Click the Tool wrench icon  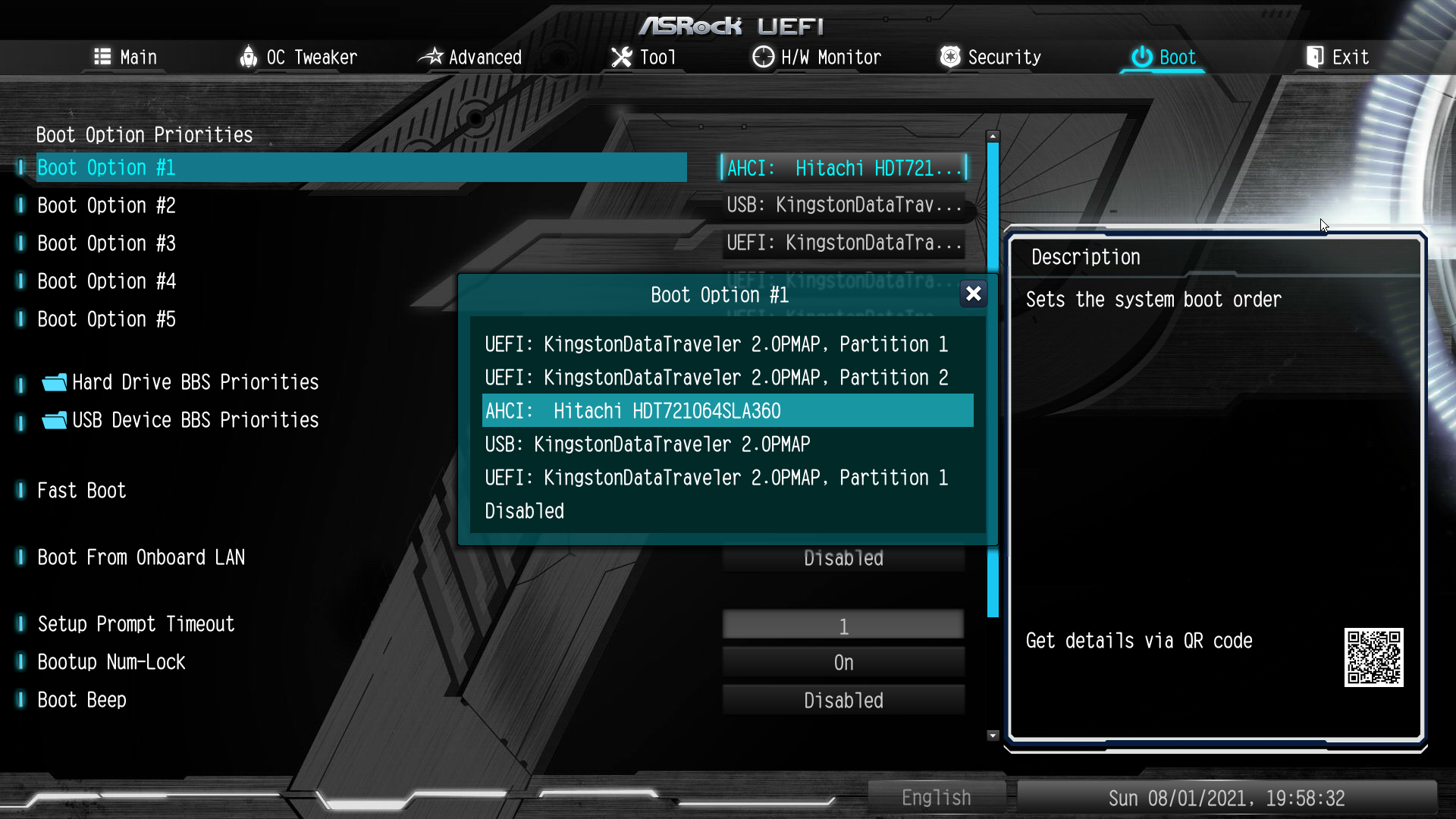point(622,57)
